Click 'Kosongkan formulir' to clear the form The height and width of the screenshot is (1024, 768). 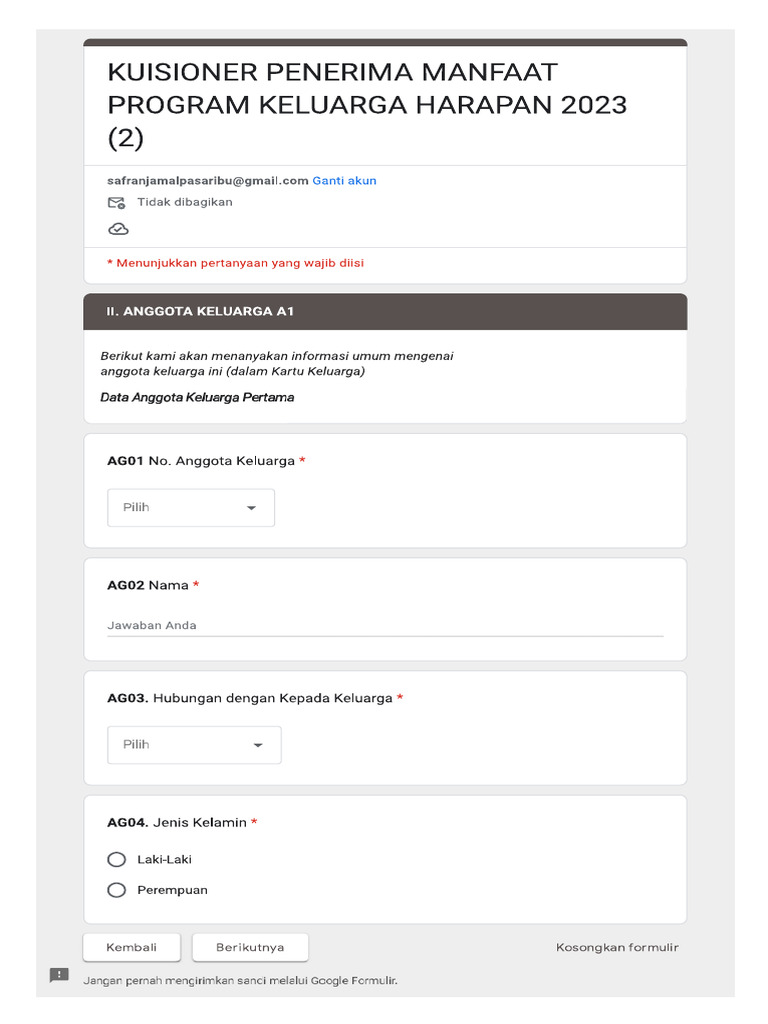coord(617,947)
